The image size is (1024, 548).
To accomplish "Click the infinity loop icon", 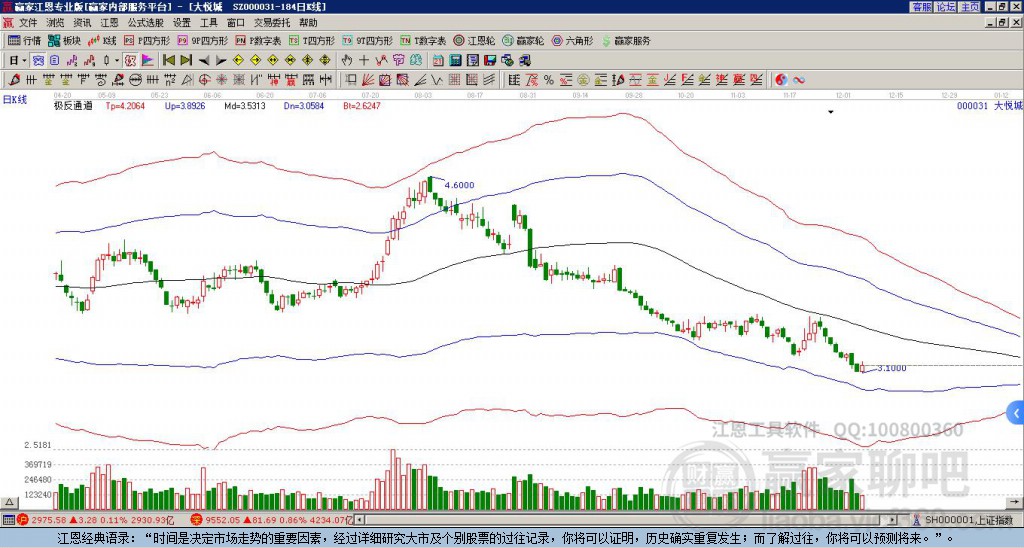I will [x=799, y=80].
